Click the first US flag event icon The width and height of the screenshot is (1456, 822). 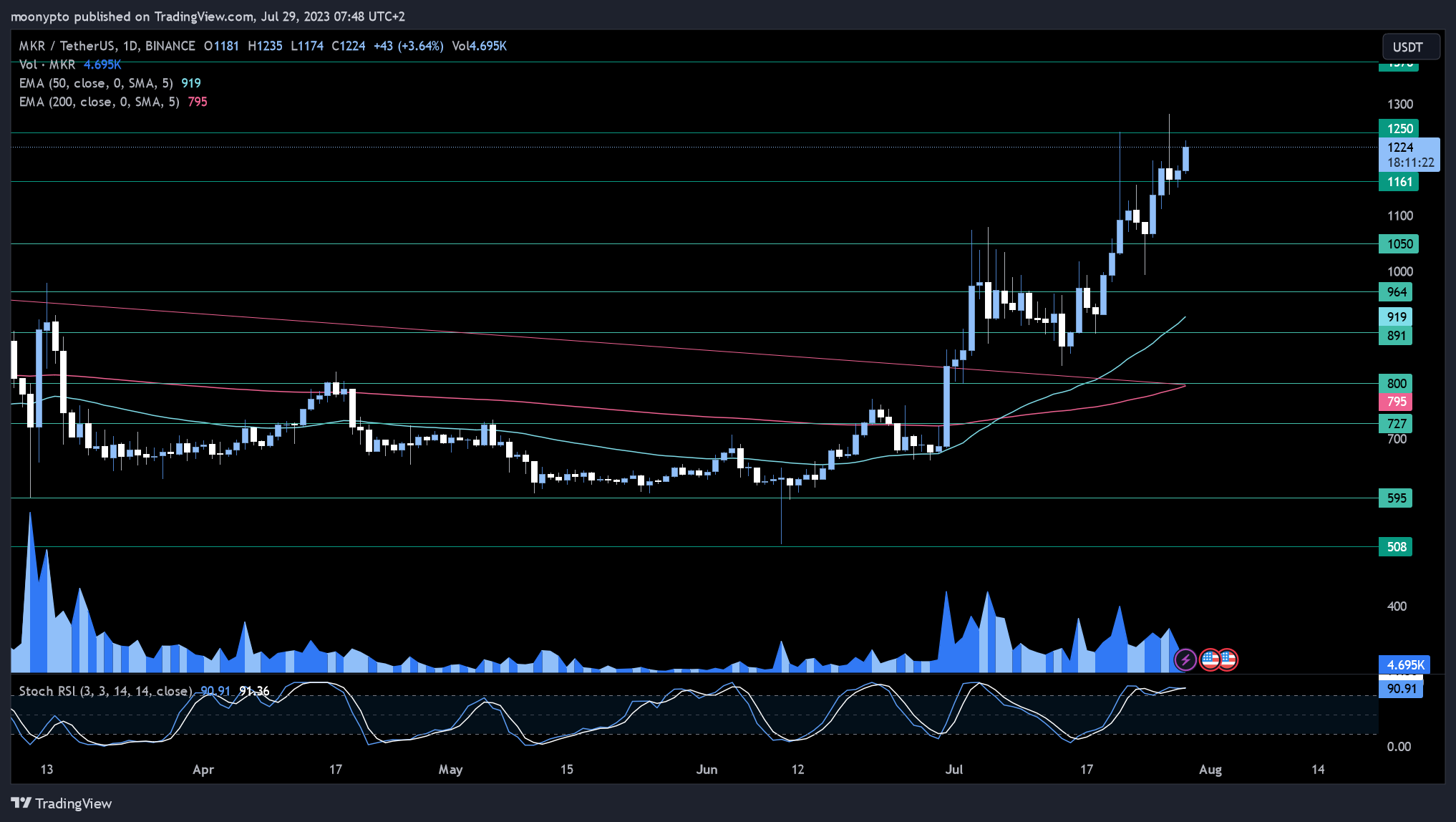click(1210, 659)
